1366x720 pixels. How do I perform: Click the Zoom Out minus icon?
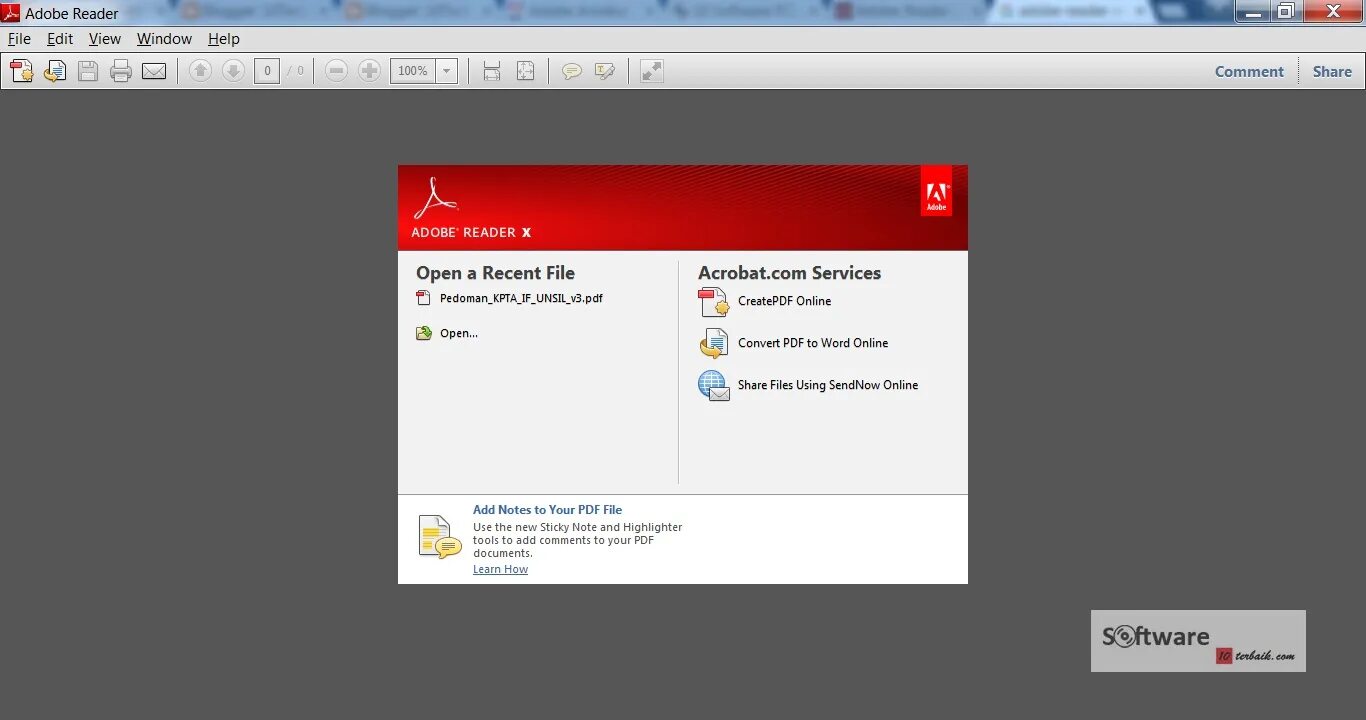(336, 71)
